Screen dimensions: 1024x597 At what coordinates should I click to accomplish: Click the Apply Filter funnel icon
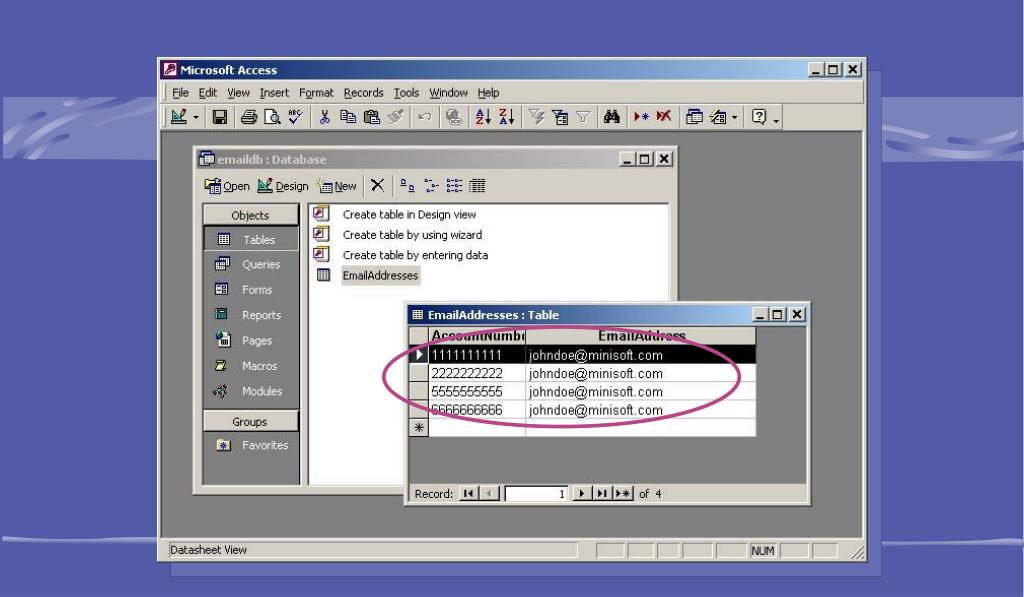click(583, 117)
